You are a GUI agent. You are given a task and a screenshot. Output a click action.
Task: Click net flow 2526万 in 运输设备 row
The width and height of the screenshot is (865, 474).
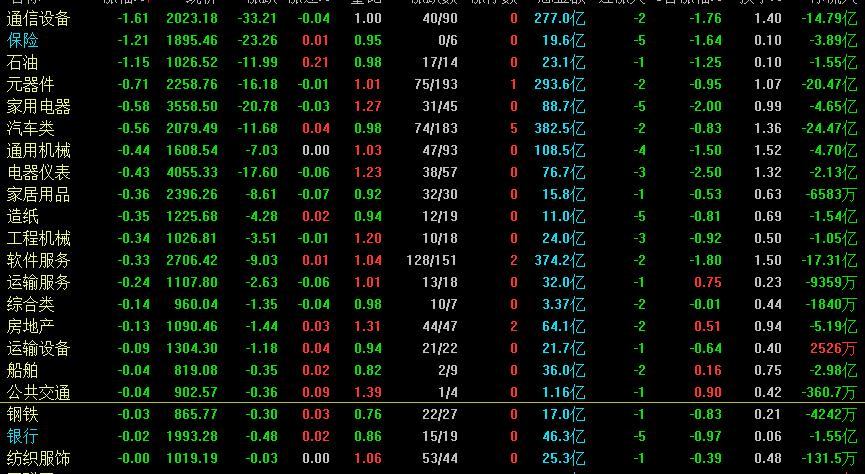pyautogui.click(x=834, y=348)
